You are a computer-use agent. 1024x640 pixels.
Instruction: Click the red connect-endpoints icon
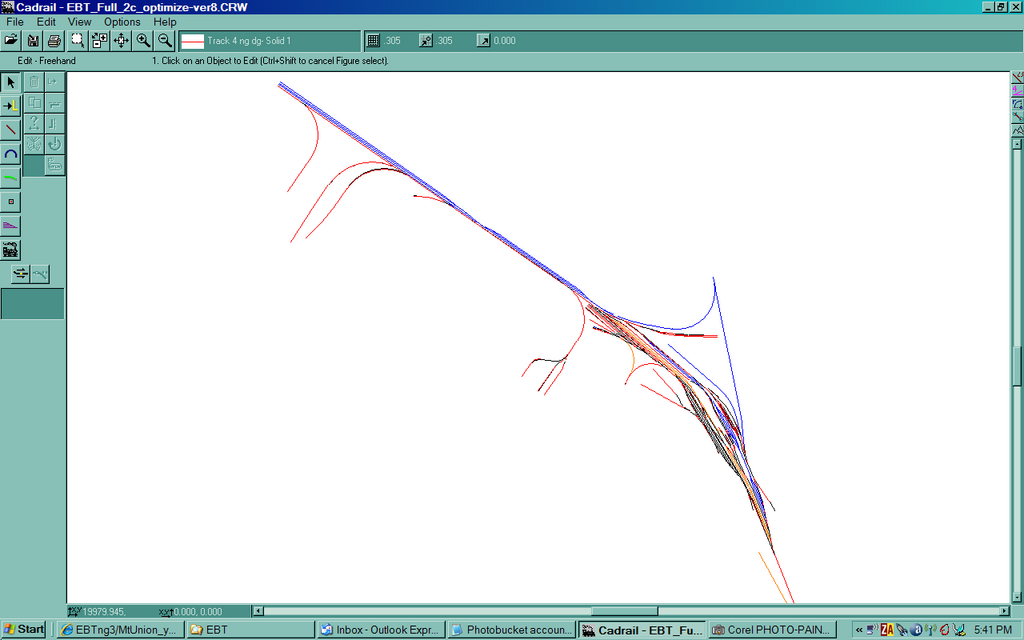coord(1017,117)
